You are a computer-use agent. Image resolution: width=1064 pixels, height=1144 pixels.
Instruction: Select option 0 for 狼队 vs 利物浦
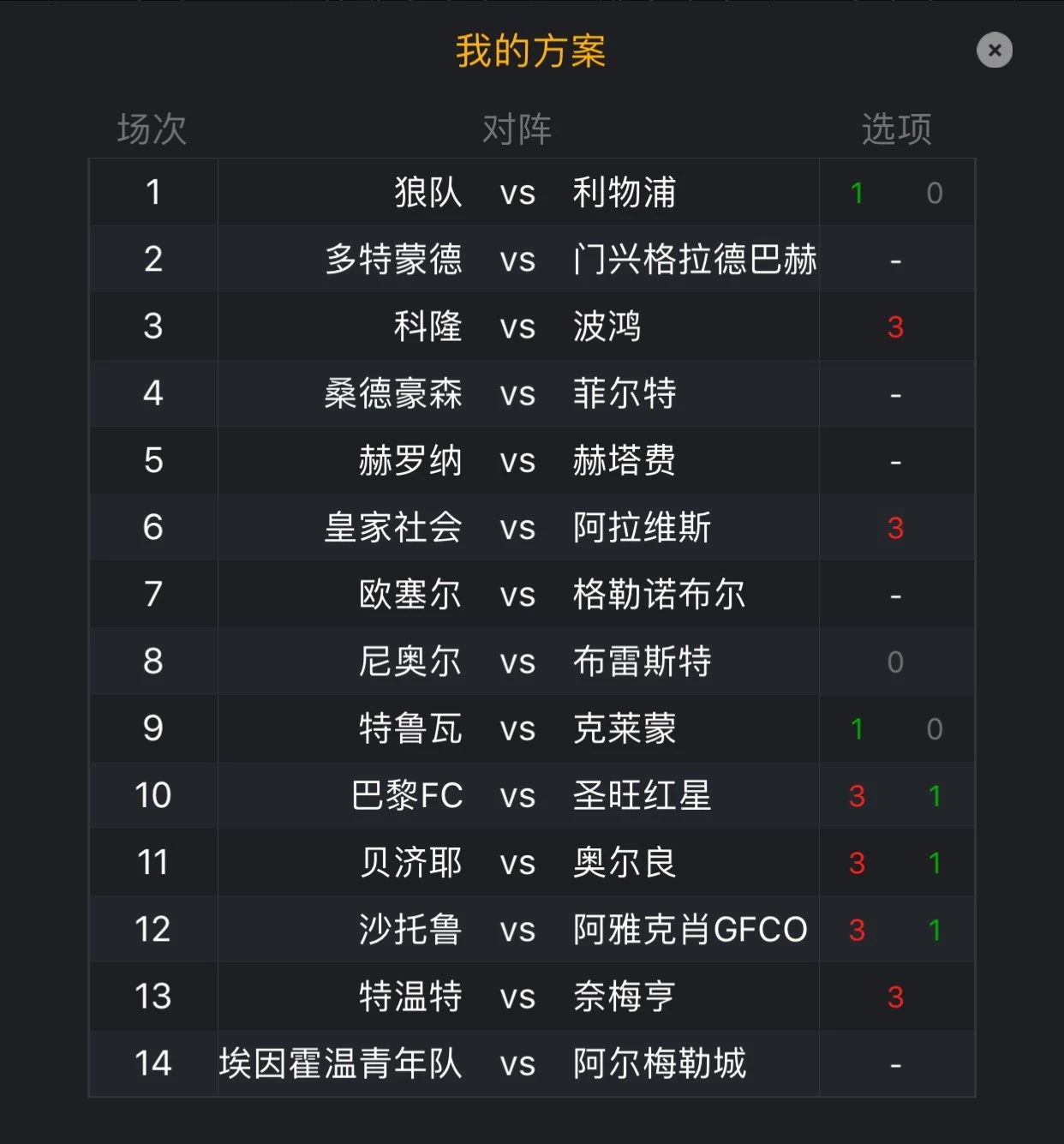click(x=935, y=193)
